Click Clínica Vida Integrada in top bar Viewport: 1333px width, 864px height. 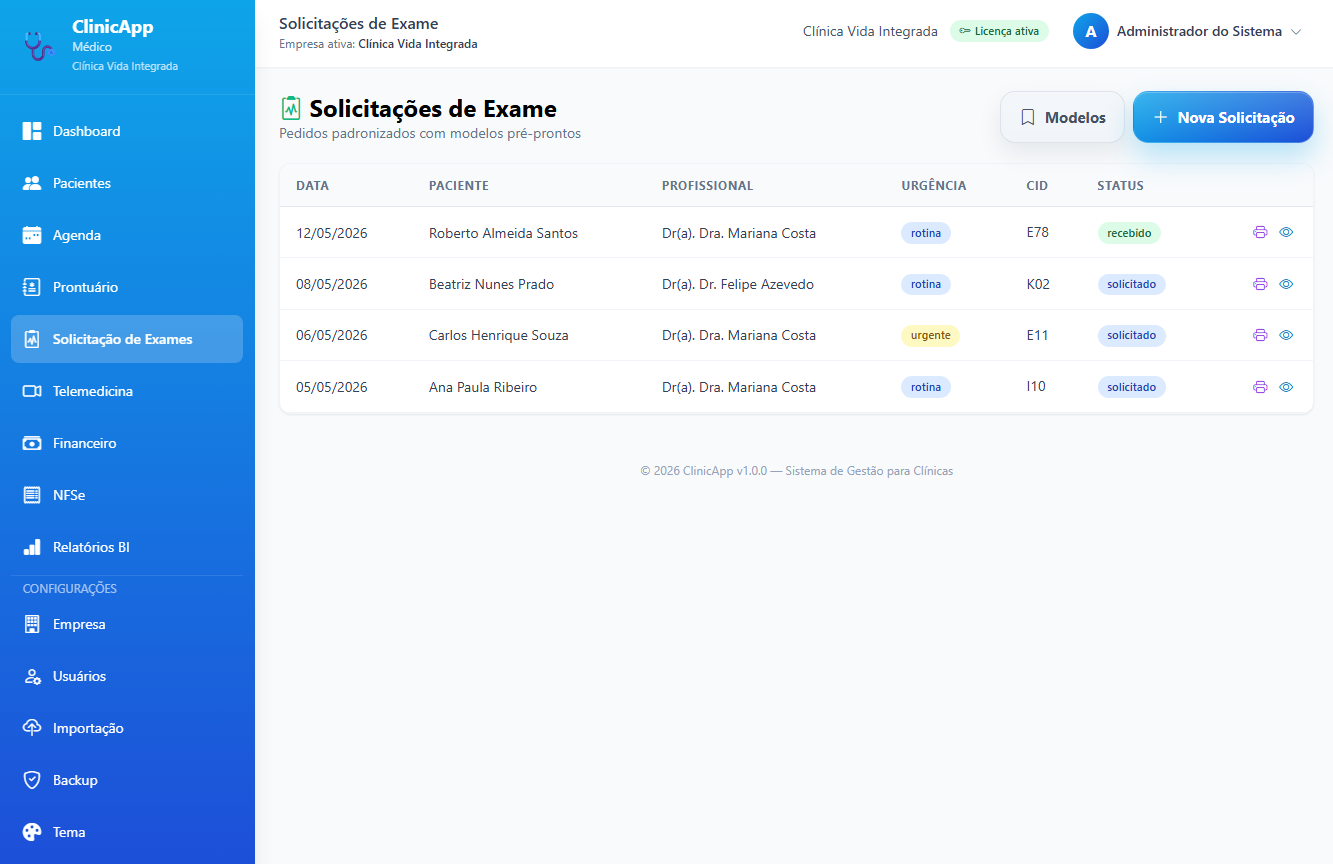pos(870,31)
